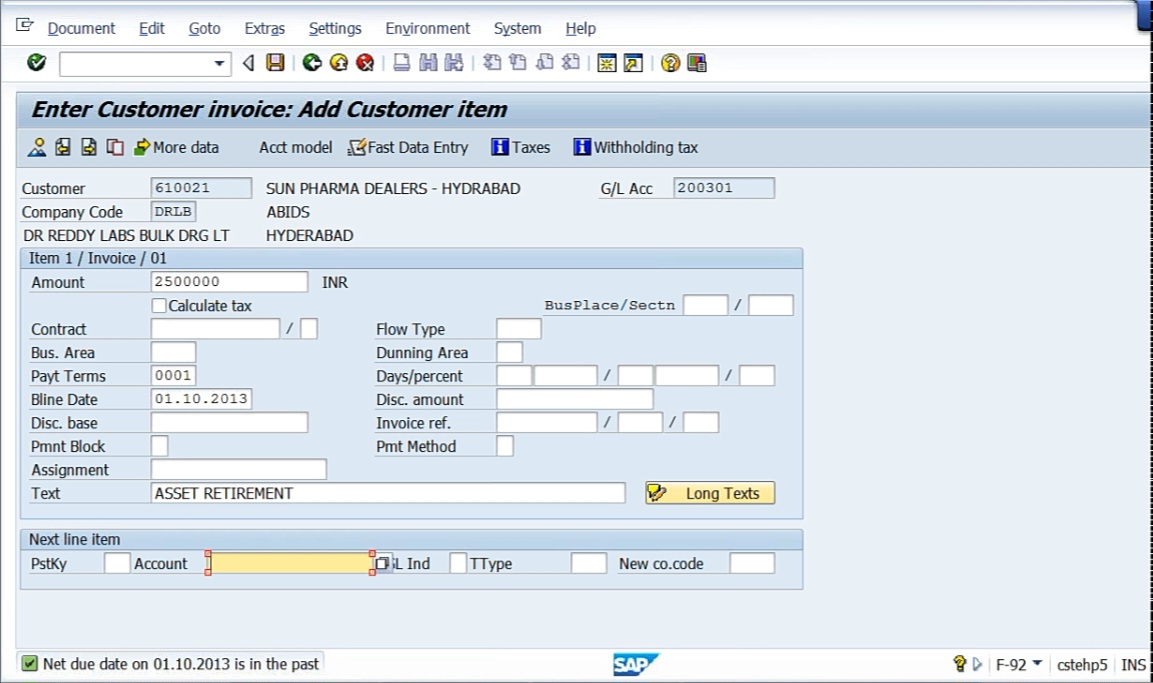The width and height of the screenshot is (1153, 683).
Task: Open the Help menu
Action: (581, 29)
